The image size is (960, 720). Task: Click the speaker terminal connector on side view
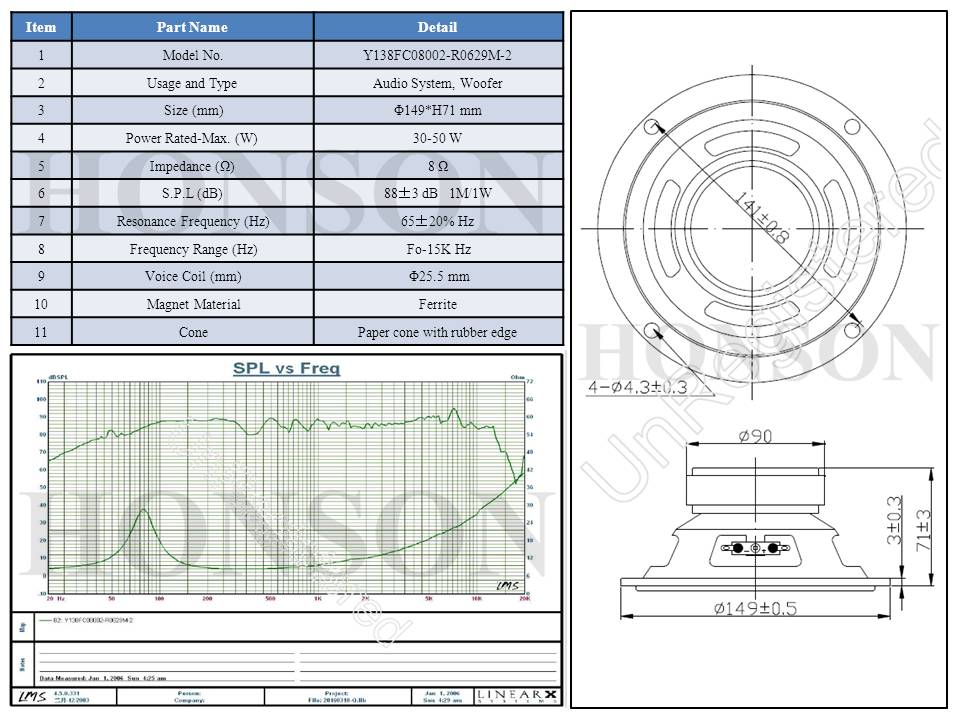[x=755, y=548]
